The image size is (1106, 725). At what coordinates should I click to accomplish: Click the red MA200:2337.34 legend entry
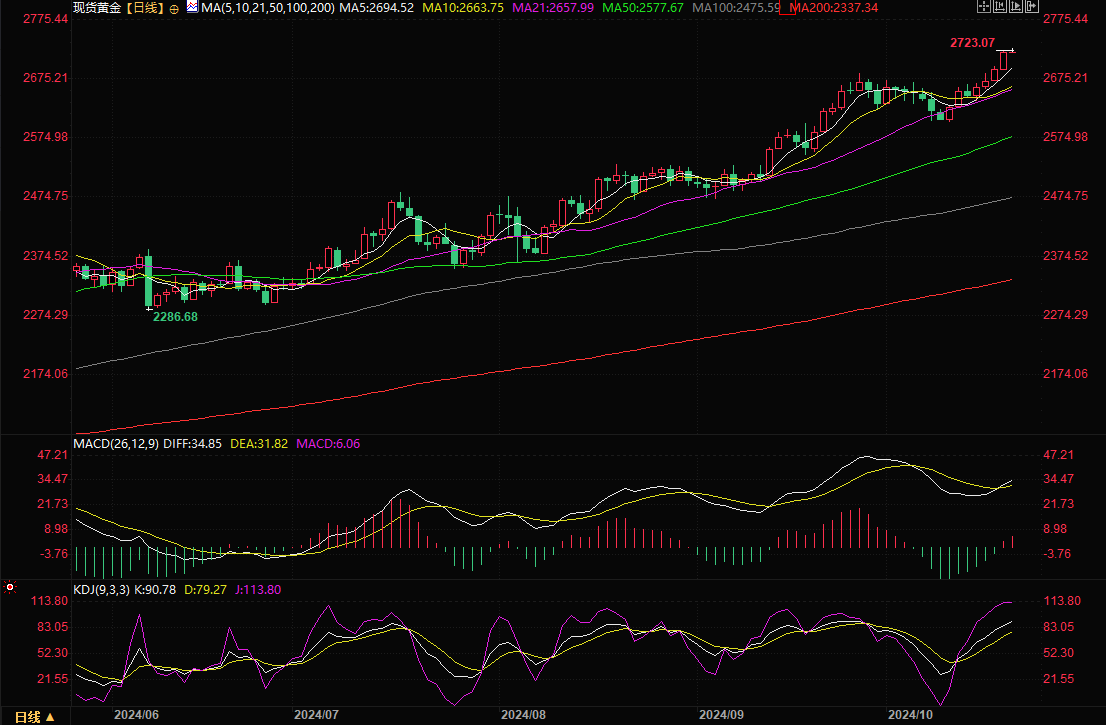[834, 8]
